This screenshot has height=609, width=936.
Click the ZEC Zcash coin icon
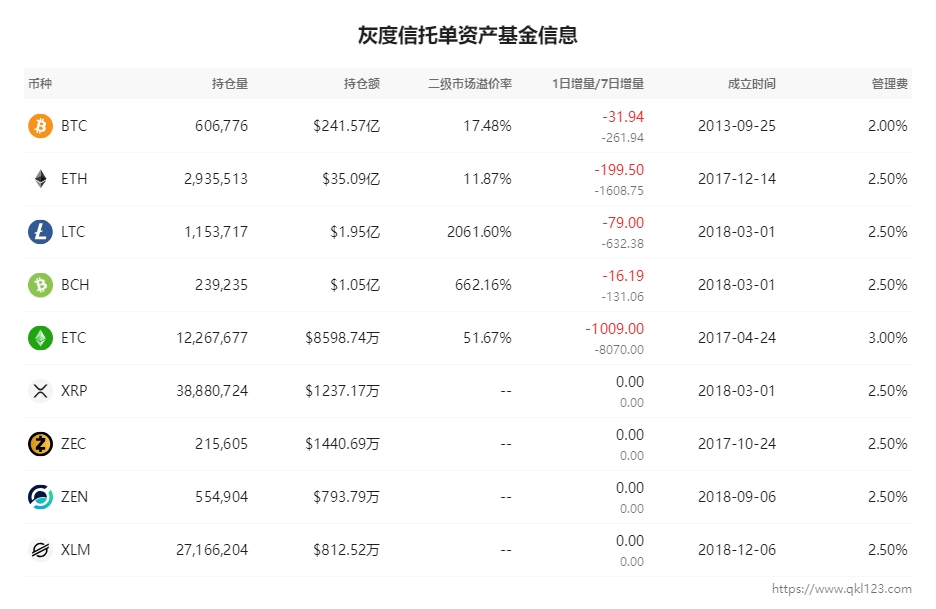coord(40,444)
